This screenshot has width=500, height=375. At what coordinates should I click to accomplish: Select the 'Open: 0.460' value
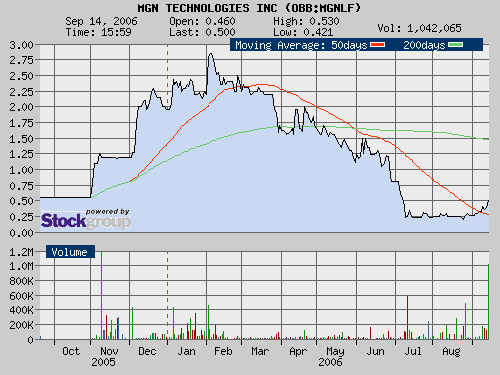[202, 21]
